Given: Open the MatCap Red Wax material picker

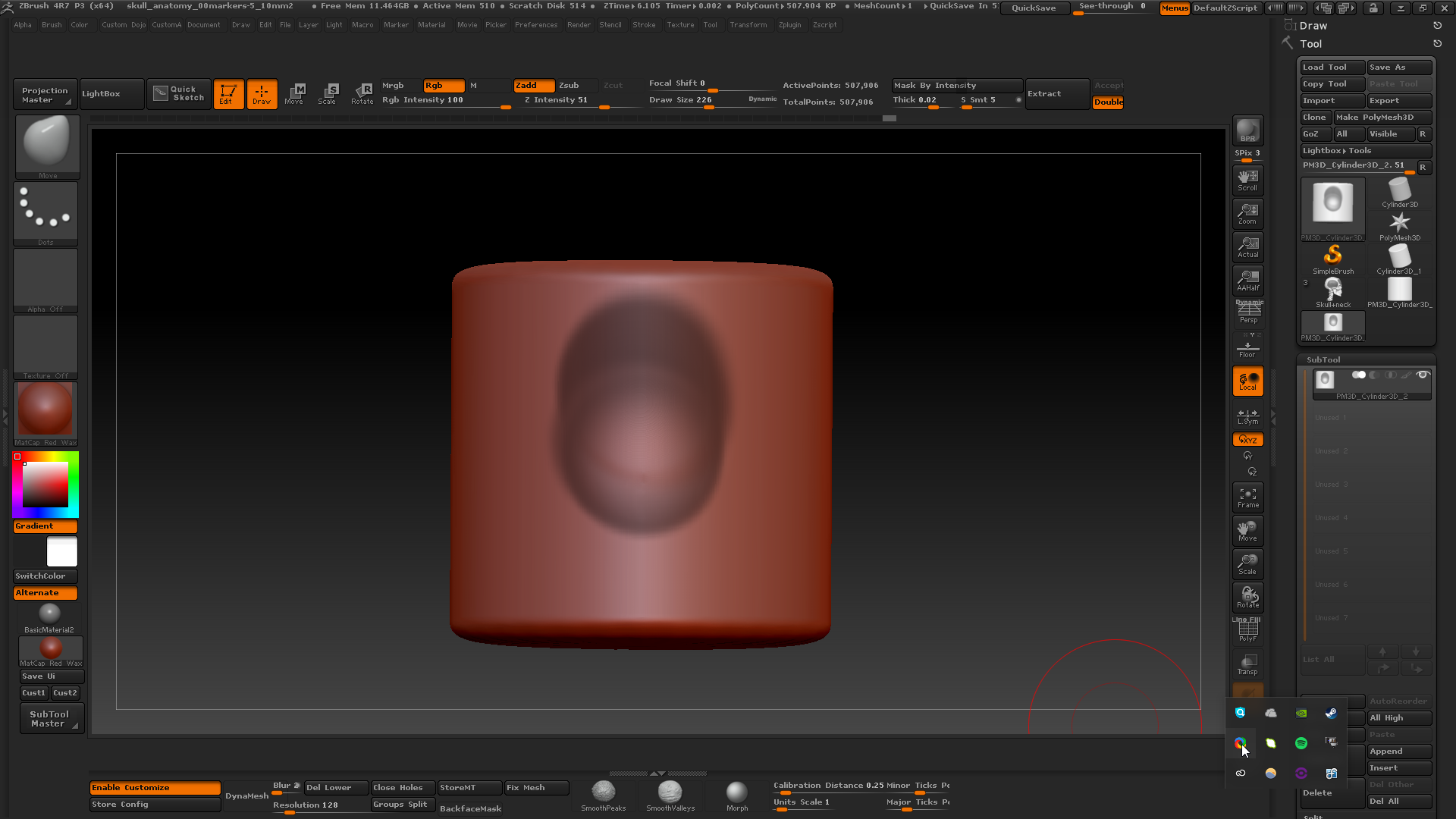Looking at the screenshot, I should tap(45, 414).
